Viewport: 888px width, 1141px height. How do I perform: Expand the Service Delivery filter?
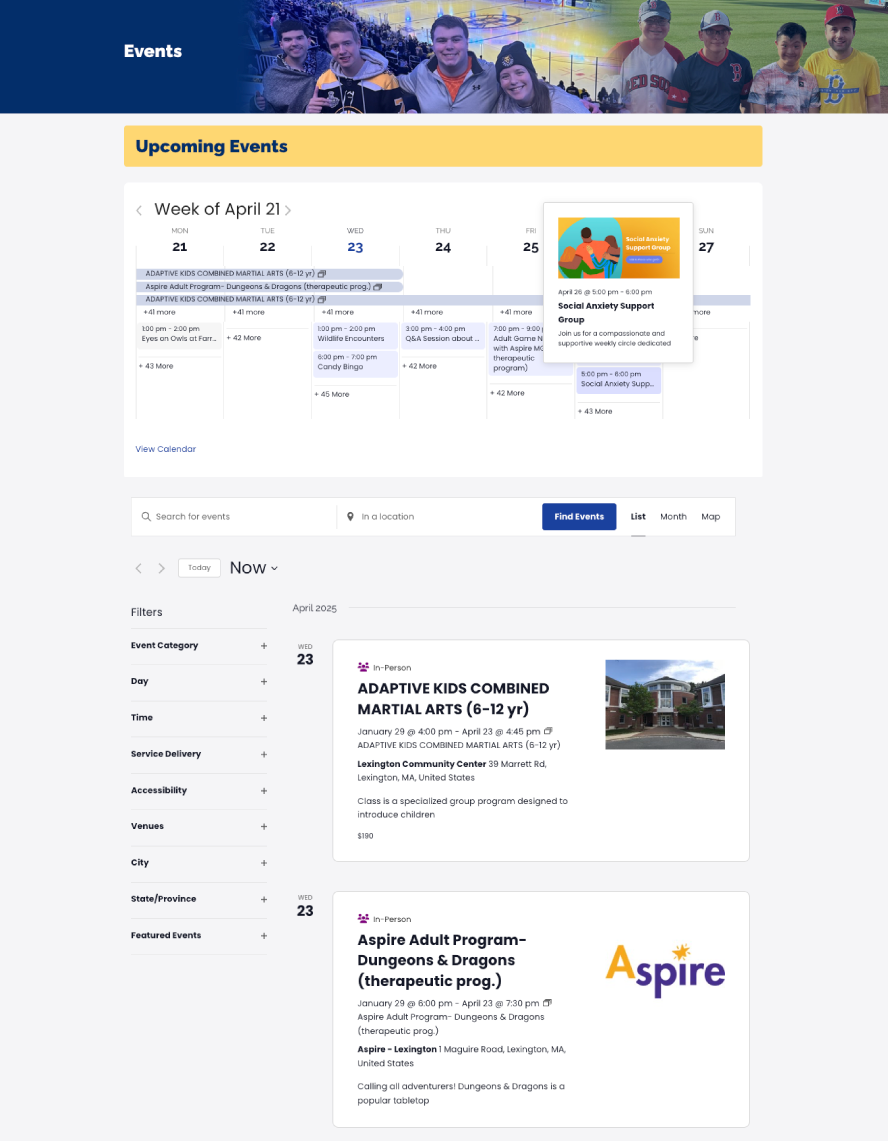(x=263, y=755)
